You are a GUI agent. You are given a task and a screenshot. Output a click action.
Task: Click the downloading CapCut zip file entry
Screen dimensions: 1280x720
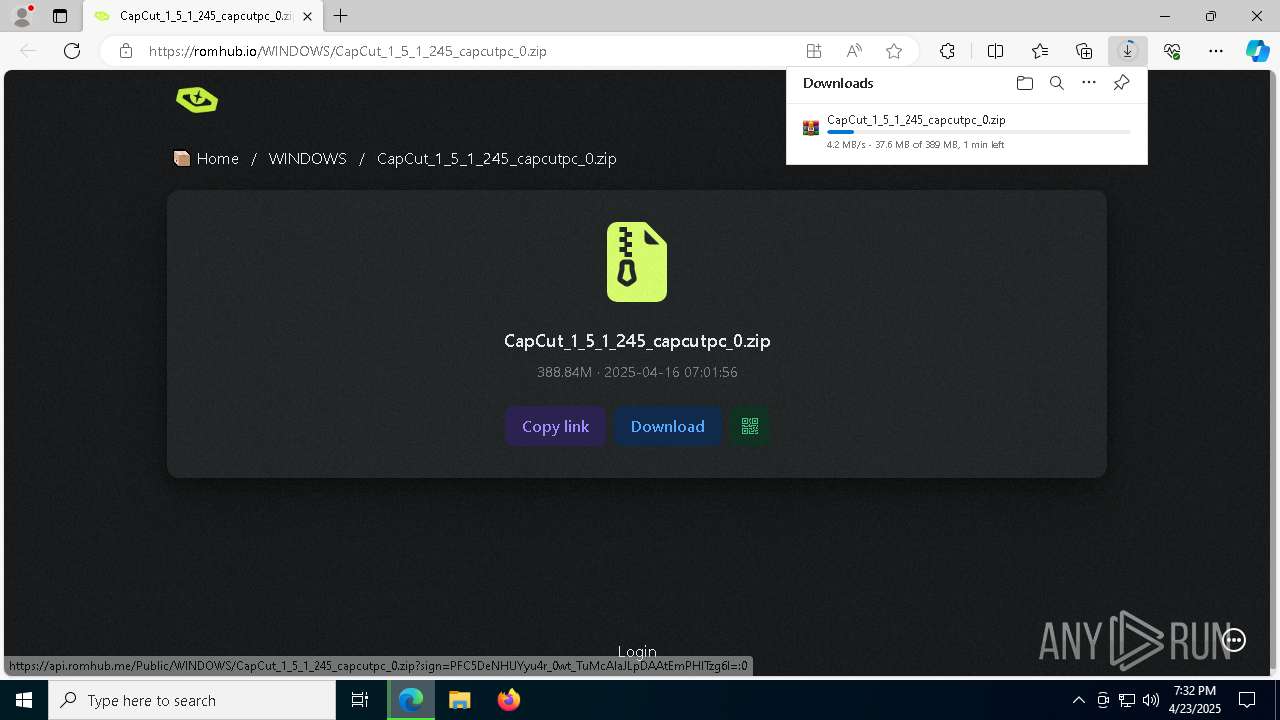[x=966, y=131]
